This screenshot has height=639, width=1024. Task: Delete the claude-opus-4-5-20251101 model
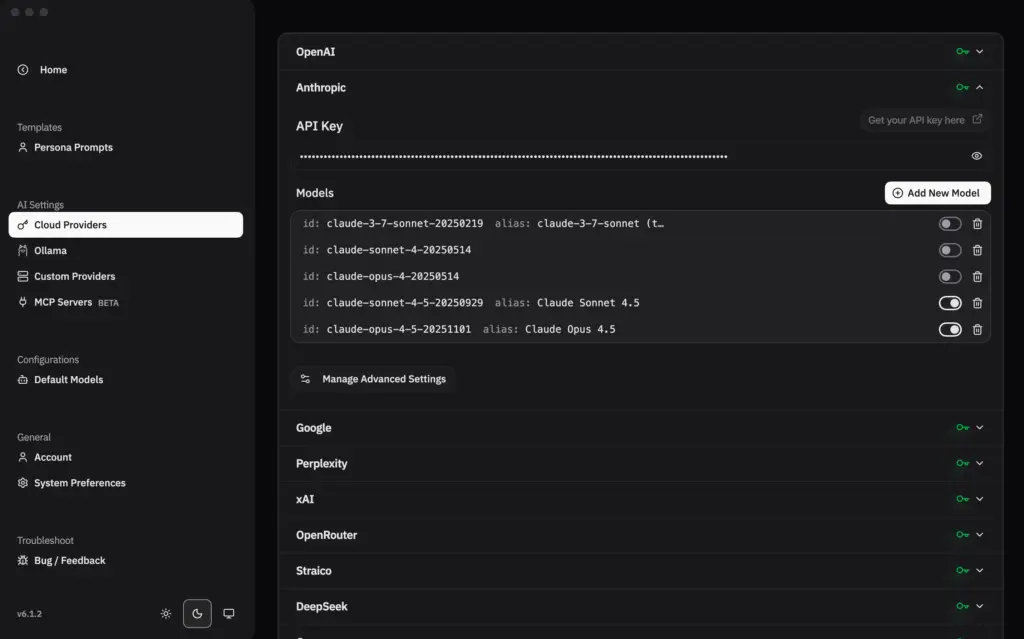[977, 329]
